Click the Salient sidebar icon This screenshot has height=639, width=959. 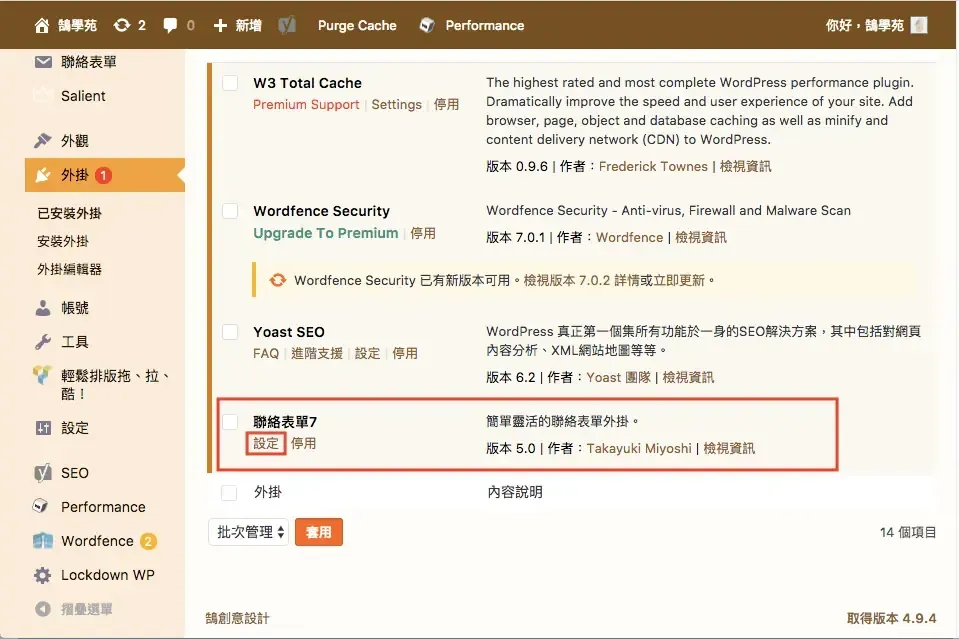(43, 96)
